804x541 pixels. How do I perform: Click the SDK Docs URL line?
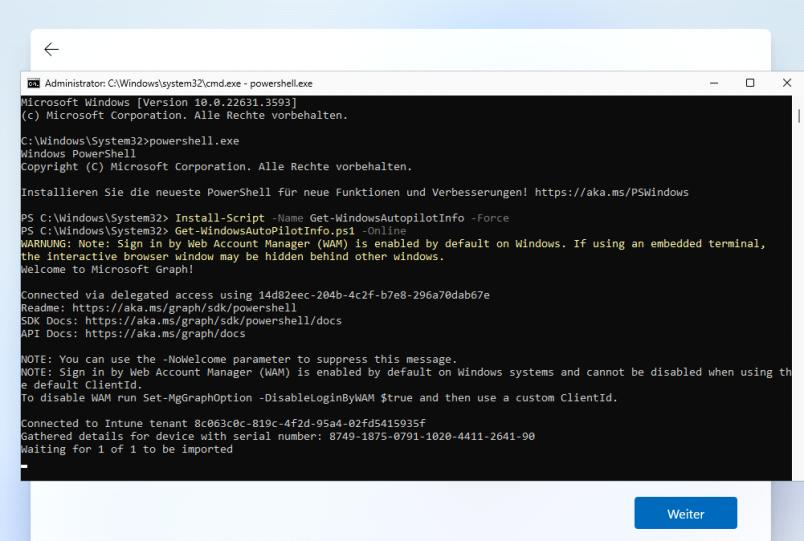pos(181,320)
